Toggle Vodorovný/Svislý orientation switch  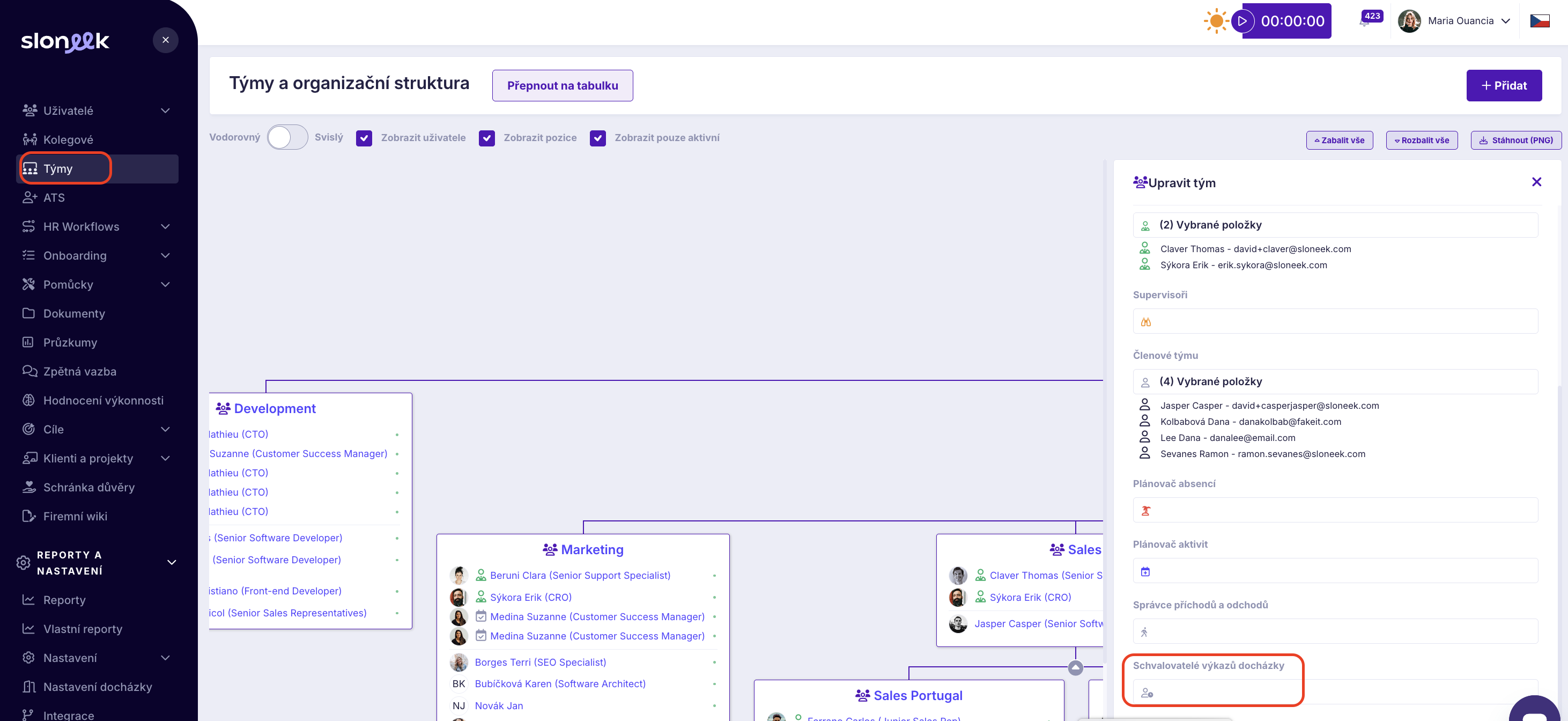[x=287, y=137]
